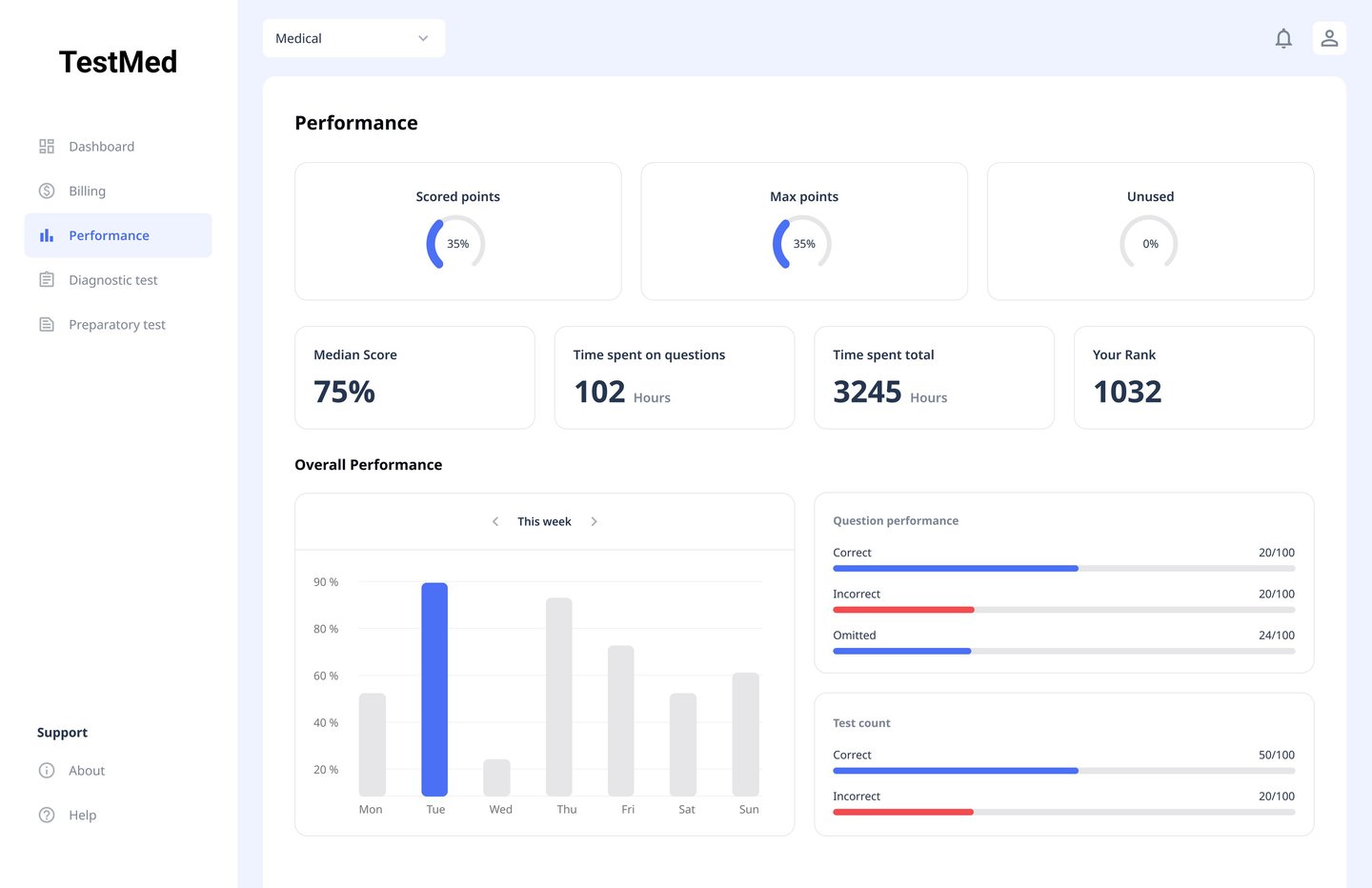Click the Time spent on questions label

point(649,354)
